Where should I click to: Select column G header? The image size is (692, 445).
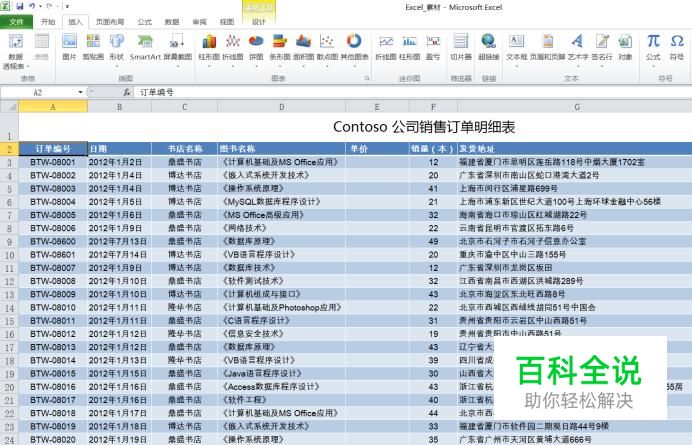(576, 107)
